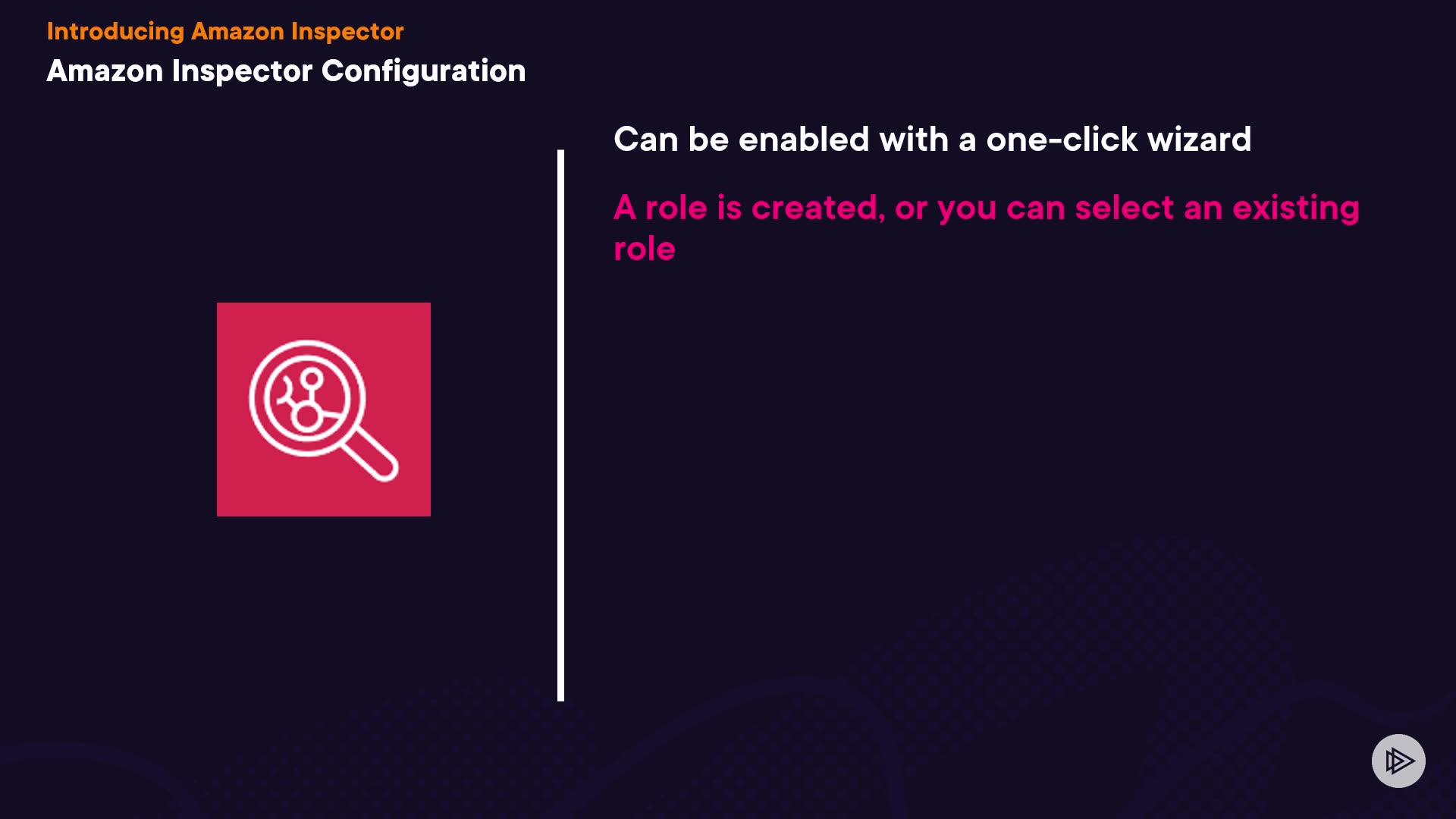Click the word 'select' in pink bullet
1456x819 pixels.
(1124, 208)
